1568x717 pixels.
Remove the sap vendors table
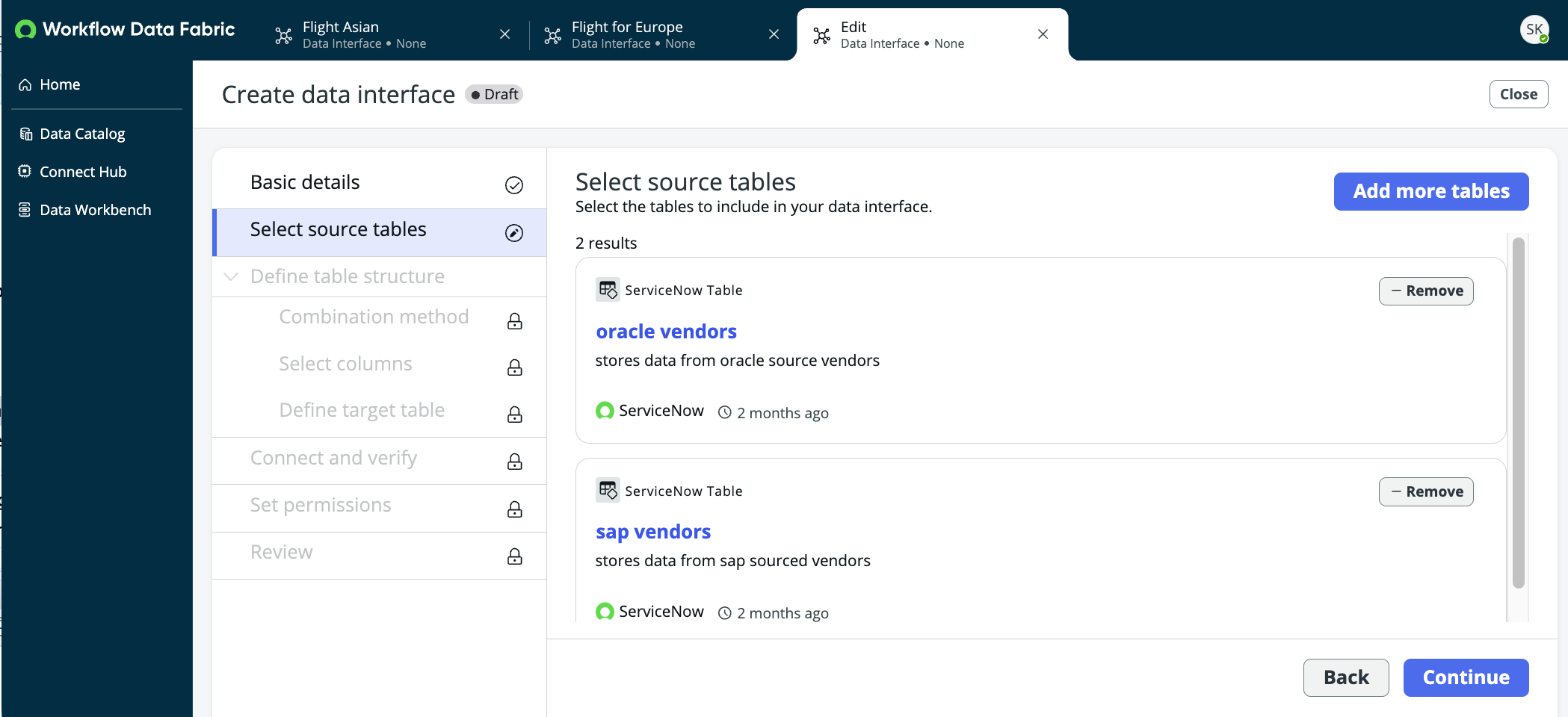(1426, 492)
